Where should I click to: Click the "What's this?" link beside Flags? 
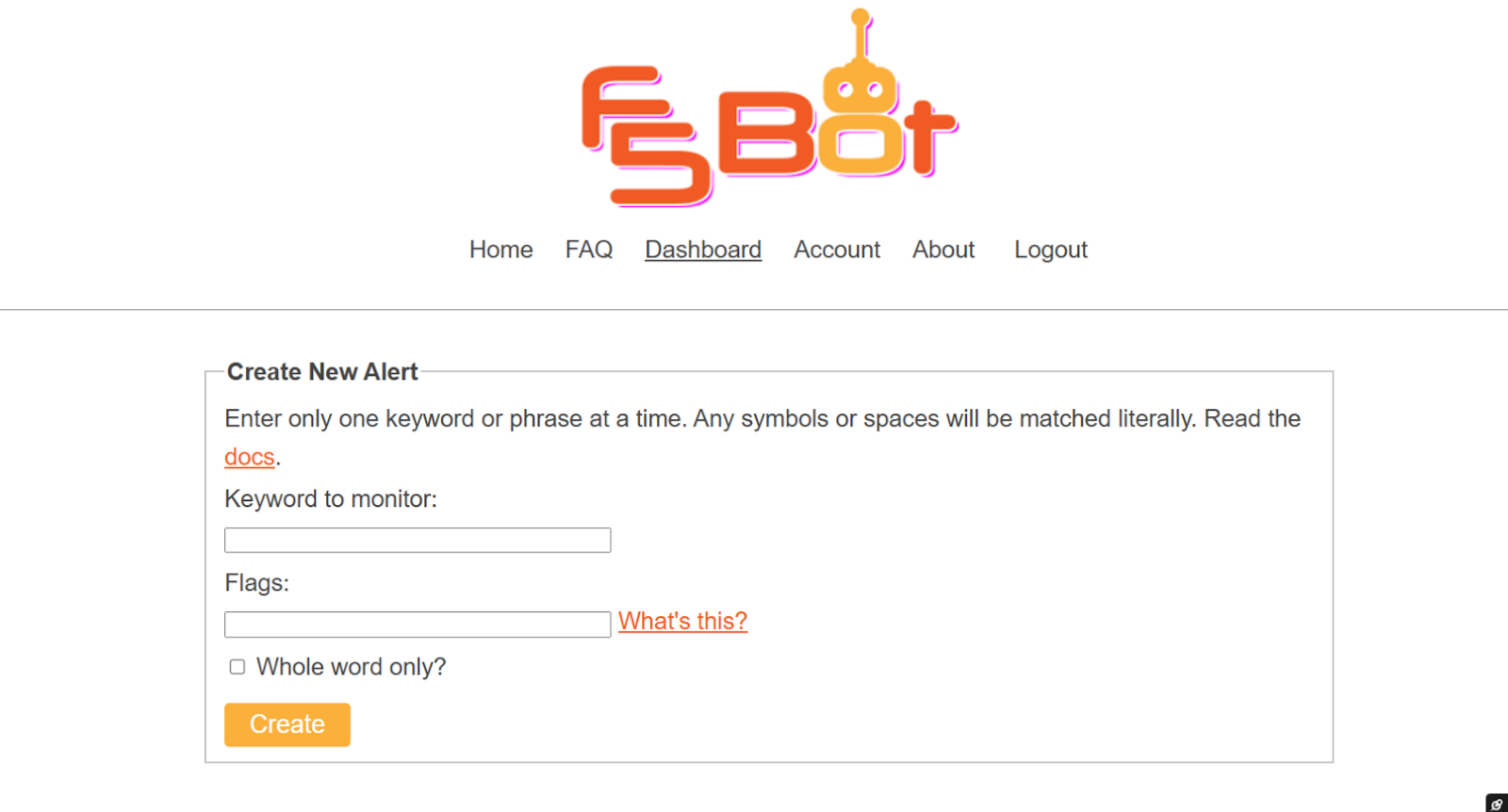coord(682,621)
